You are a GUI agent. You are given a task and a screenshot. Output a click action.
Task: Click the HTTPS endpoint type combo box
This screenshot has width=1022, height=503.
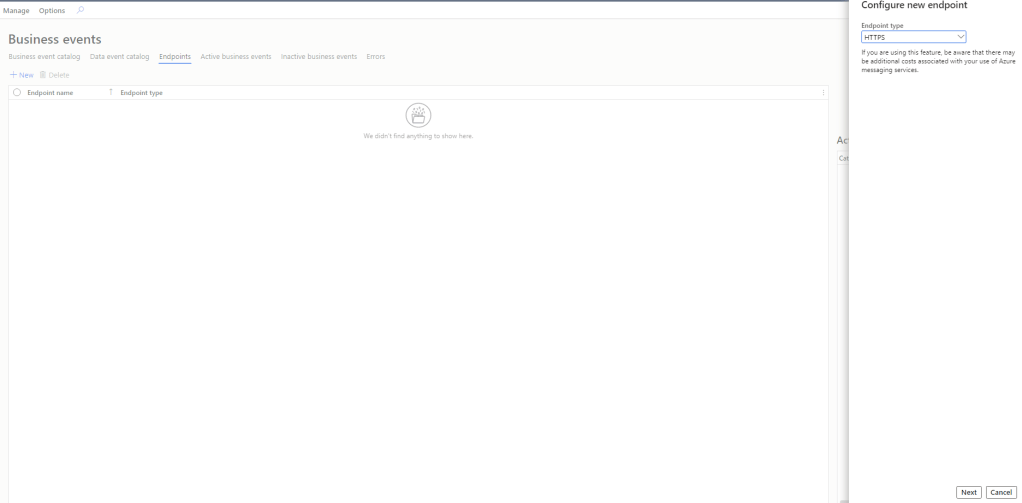click(907, 38)
